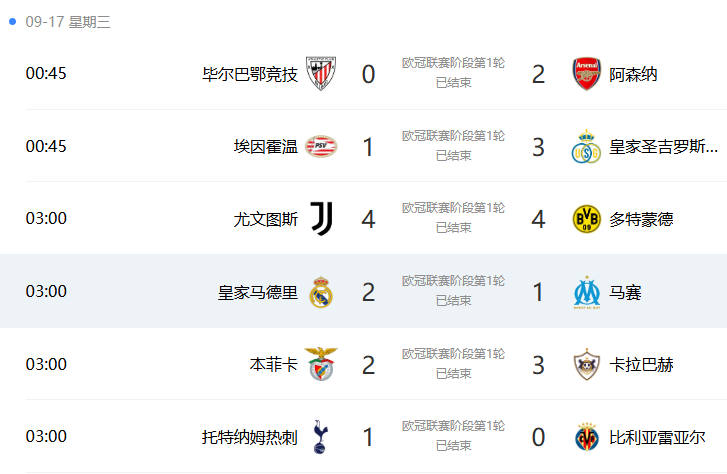Click the 09-17 星期三 date header
The image size is (727, 474).
(68, 22)
